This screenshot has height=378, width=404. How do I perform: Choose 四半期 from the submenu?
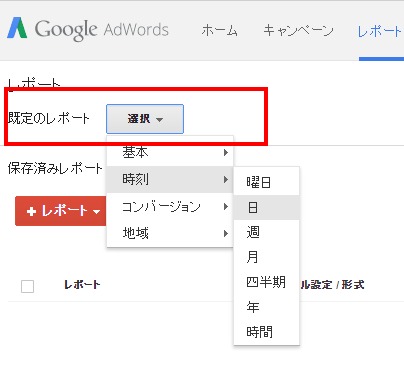[267, 282]
